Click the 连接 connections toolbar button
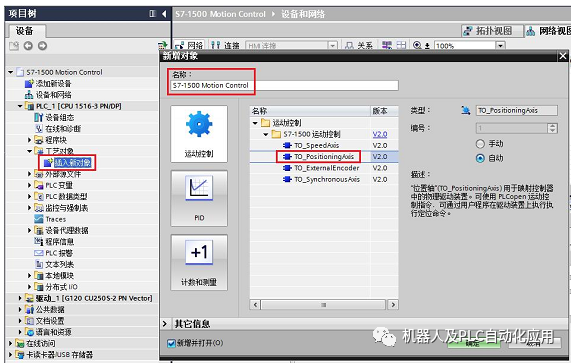 click(x=225, y=46)
